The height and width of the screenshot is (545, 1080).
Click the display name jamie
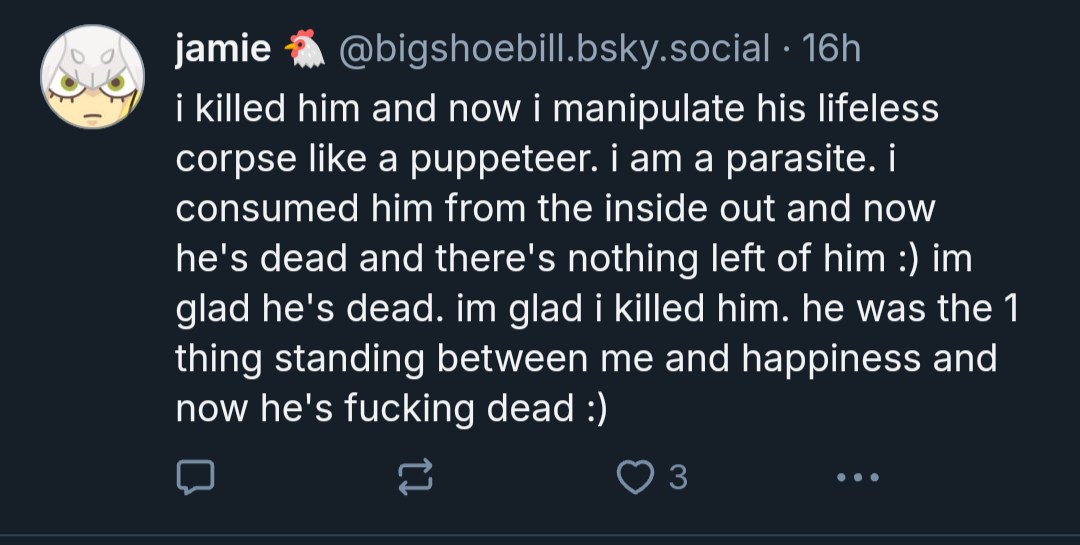(x=222, y=49)
